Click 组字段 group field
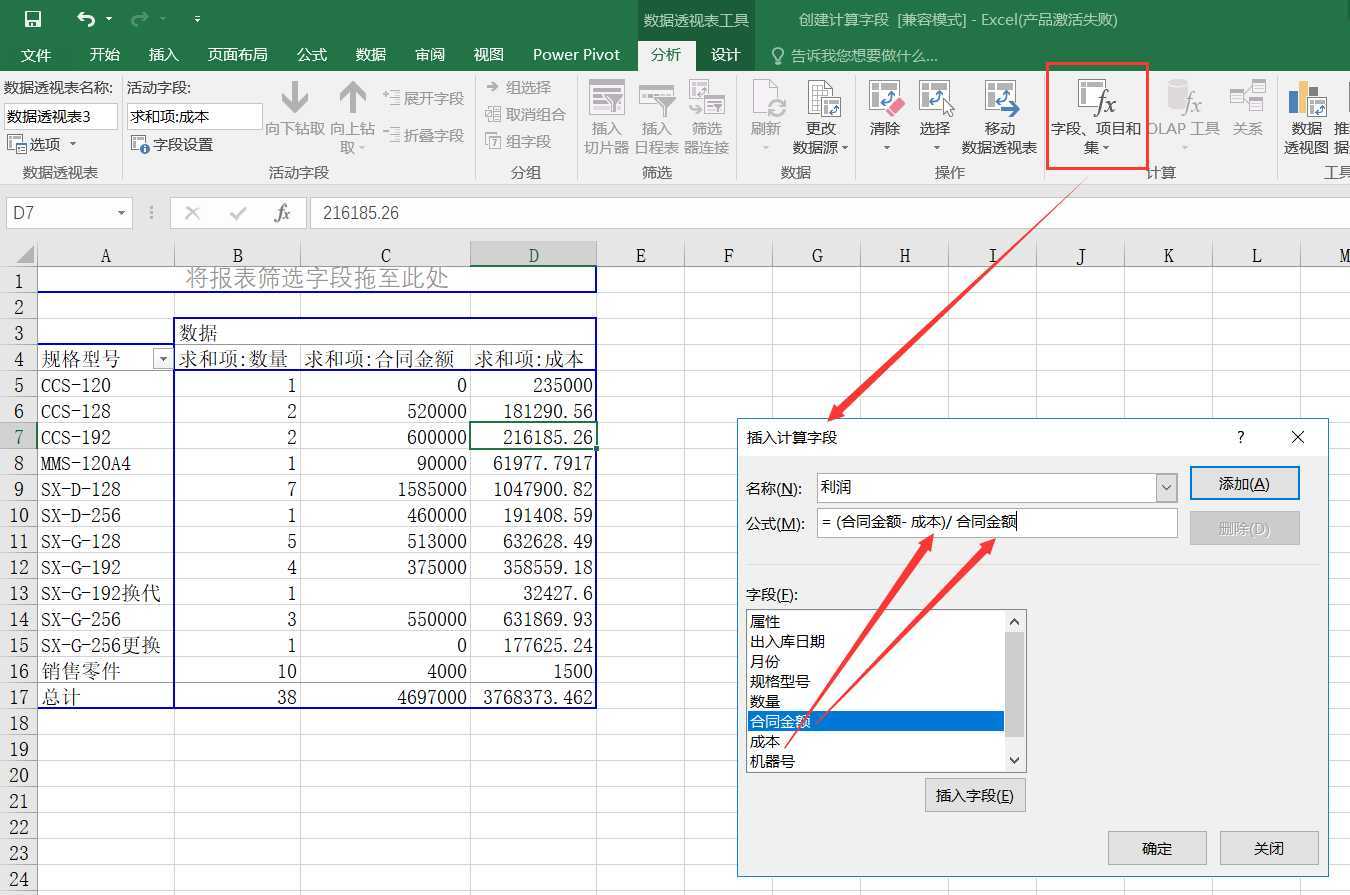This screenshot has height=895, width=1350. pyautogui.click(x=518, y=141)
